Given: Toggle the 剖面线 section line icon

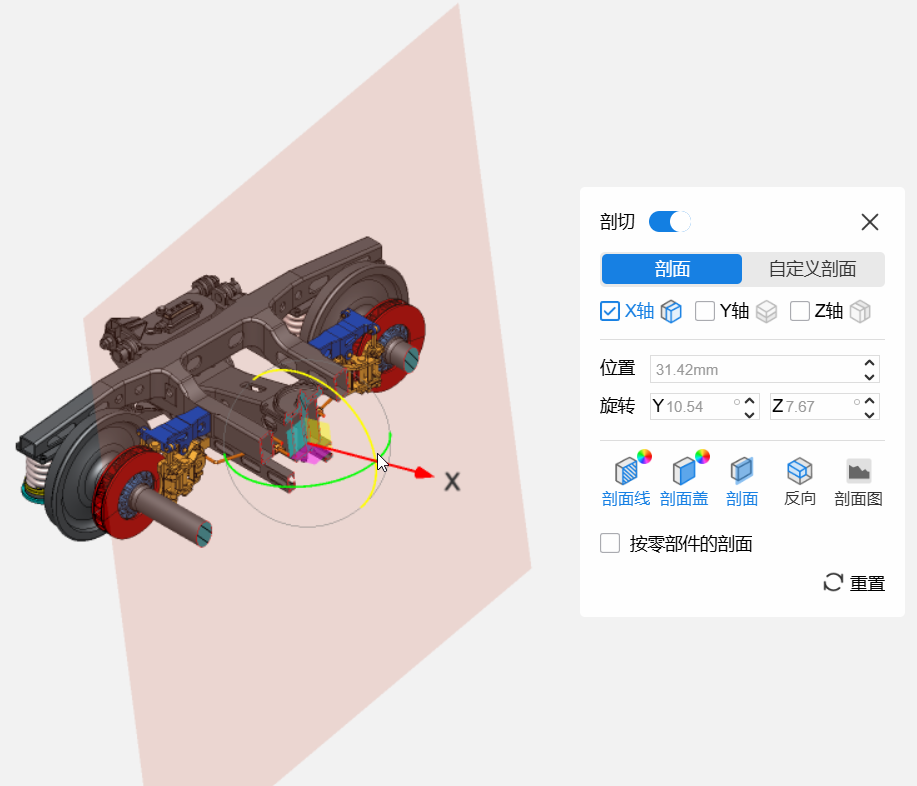Looking at the screenshot, I should pos(626,470).
